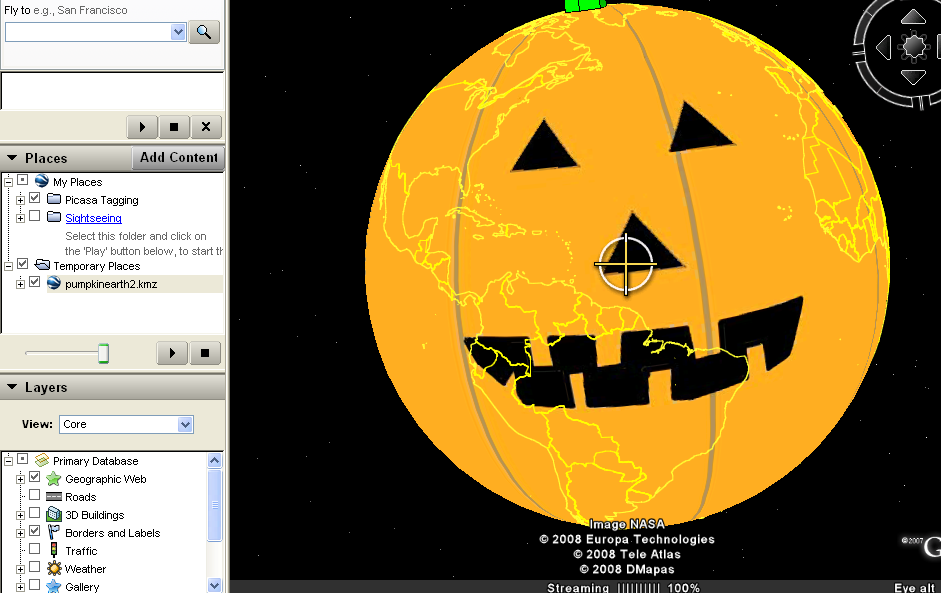The image size is (941, 593).
Task: Collapse the Primary Database node
Action: click(x=8, y=461)
